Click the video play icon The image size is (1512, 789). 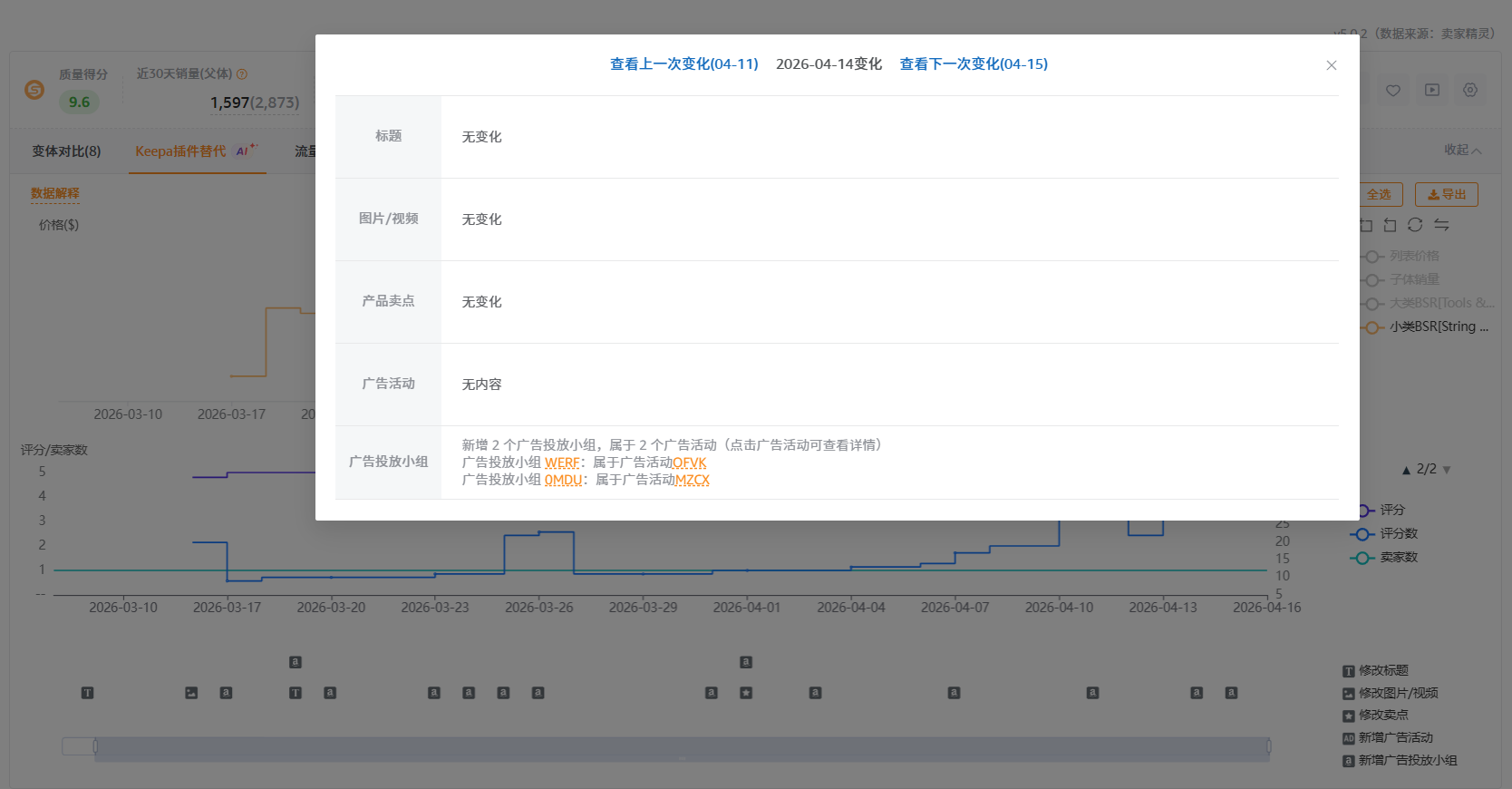[1431, 90]
